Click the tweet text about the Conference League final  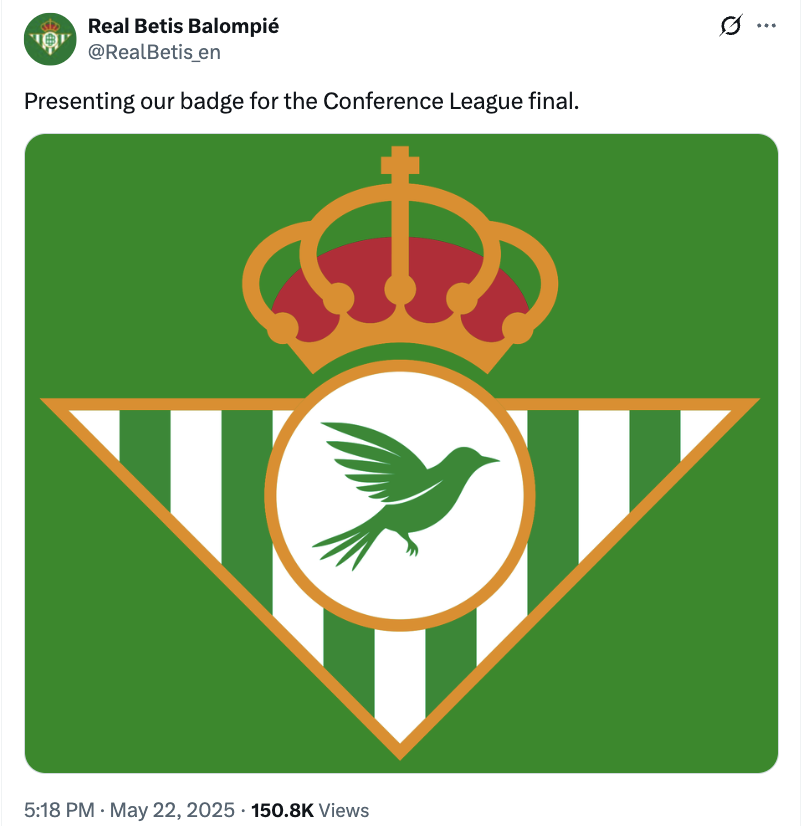[x=300, y=102]
